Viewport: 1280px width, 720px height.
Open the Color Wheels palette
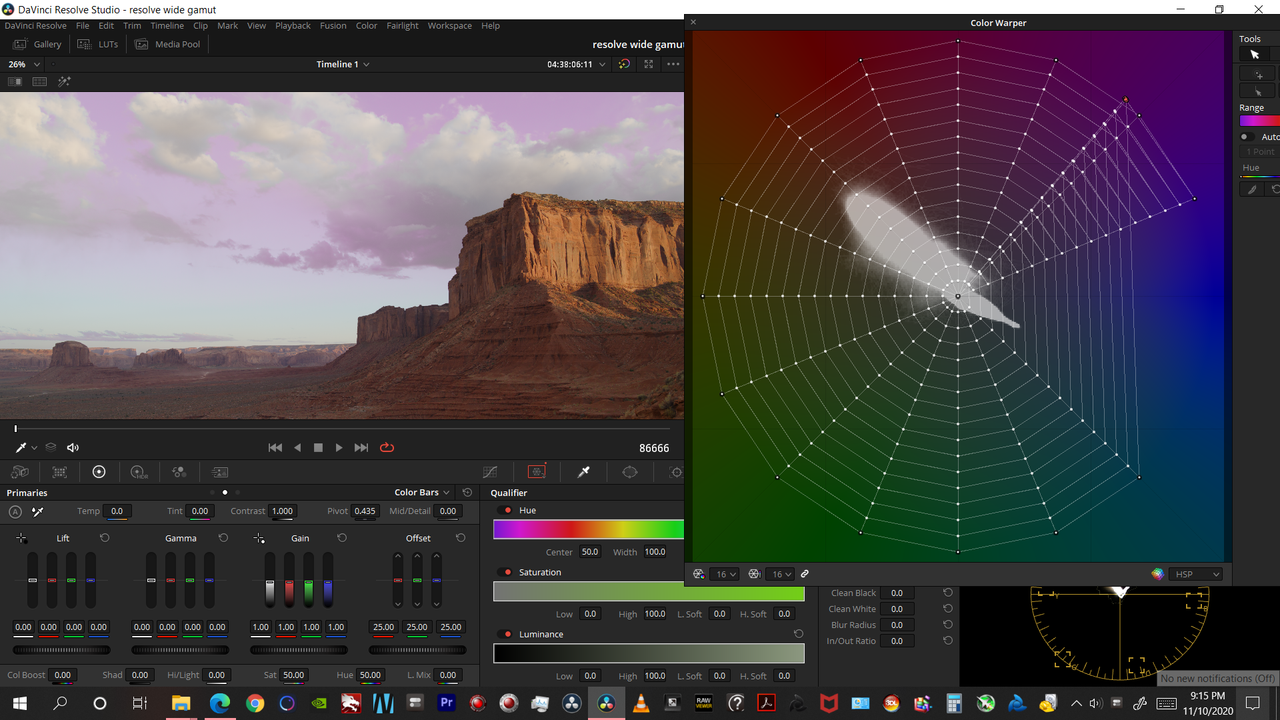click(x=99, y=472)
